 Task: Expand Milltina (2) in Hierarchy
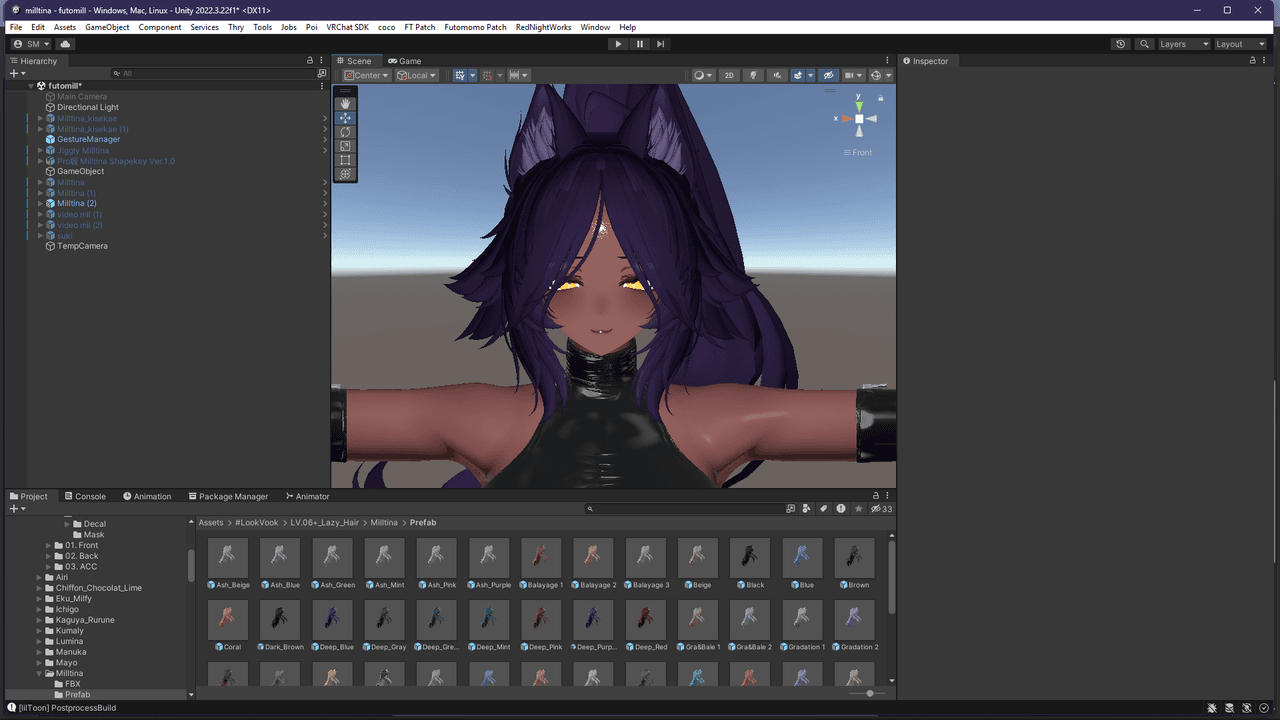coord(40,203)
